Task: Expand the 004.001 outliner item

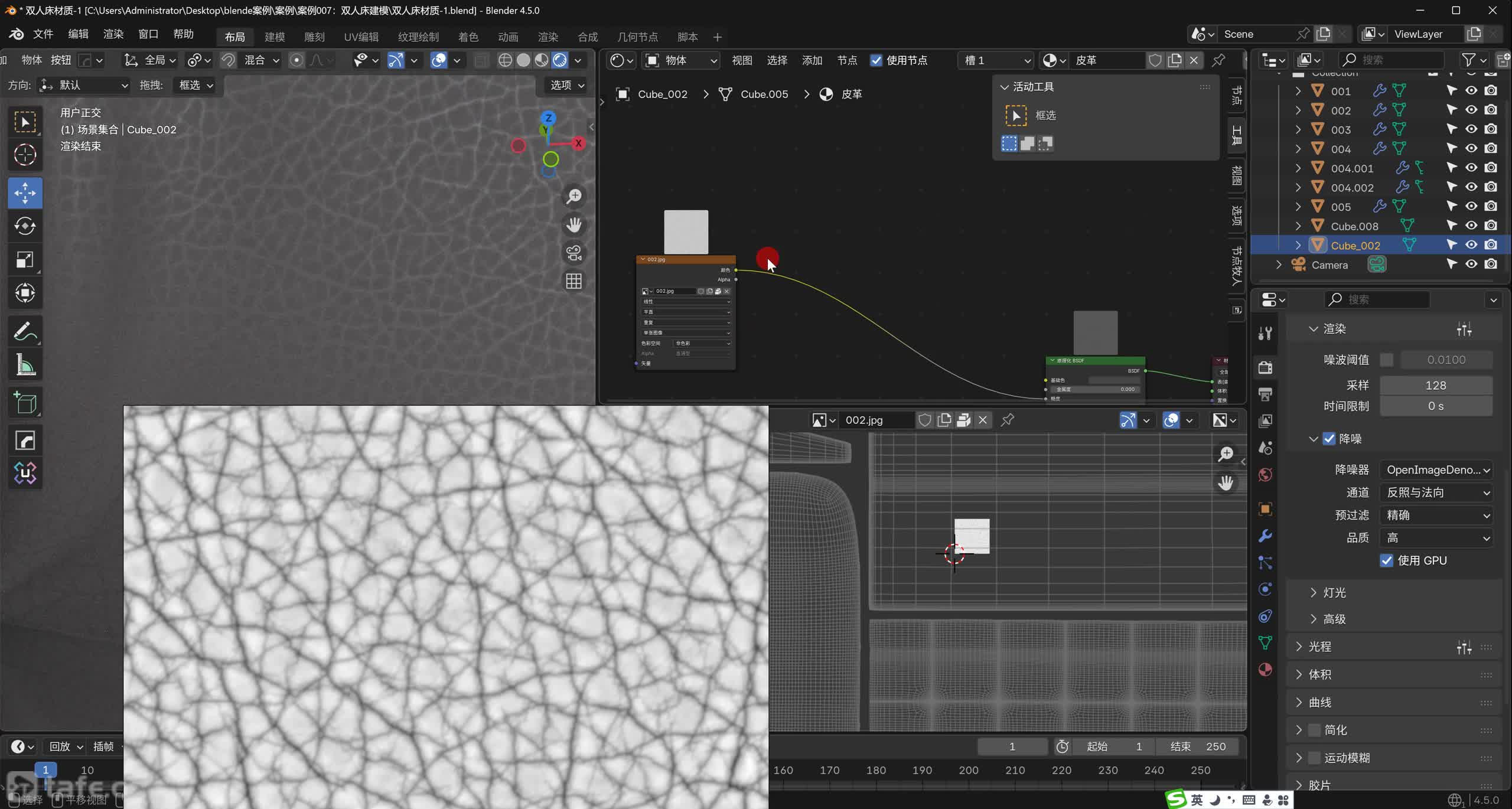Action: coord(1298,168)
